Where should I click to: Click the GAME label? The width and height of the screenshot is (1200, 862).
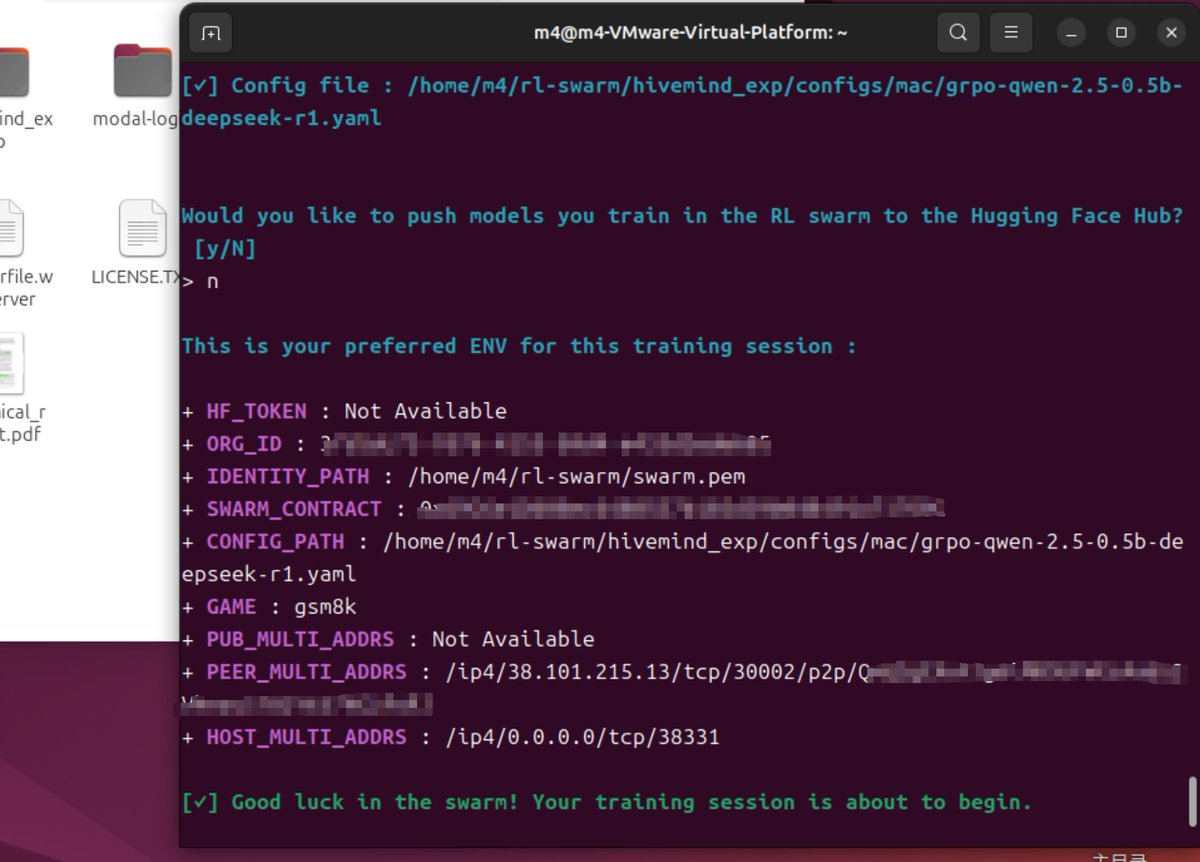point(232,607)
